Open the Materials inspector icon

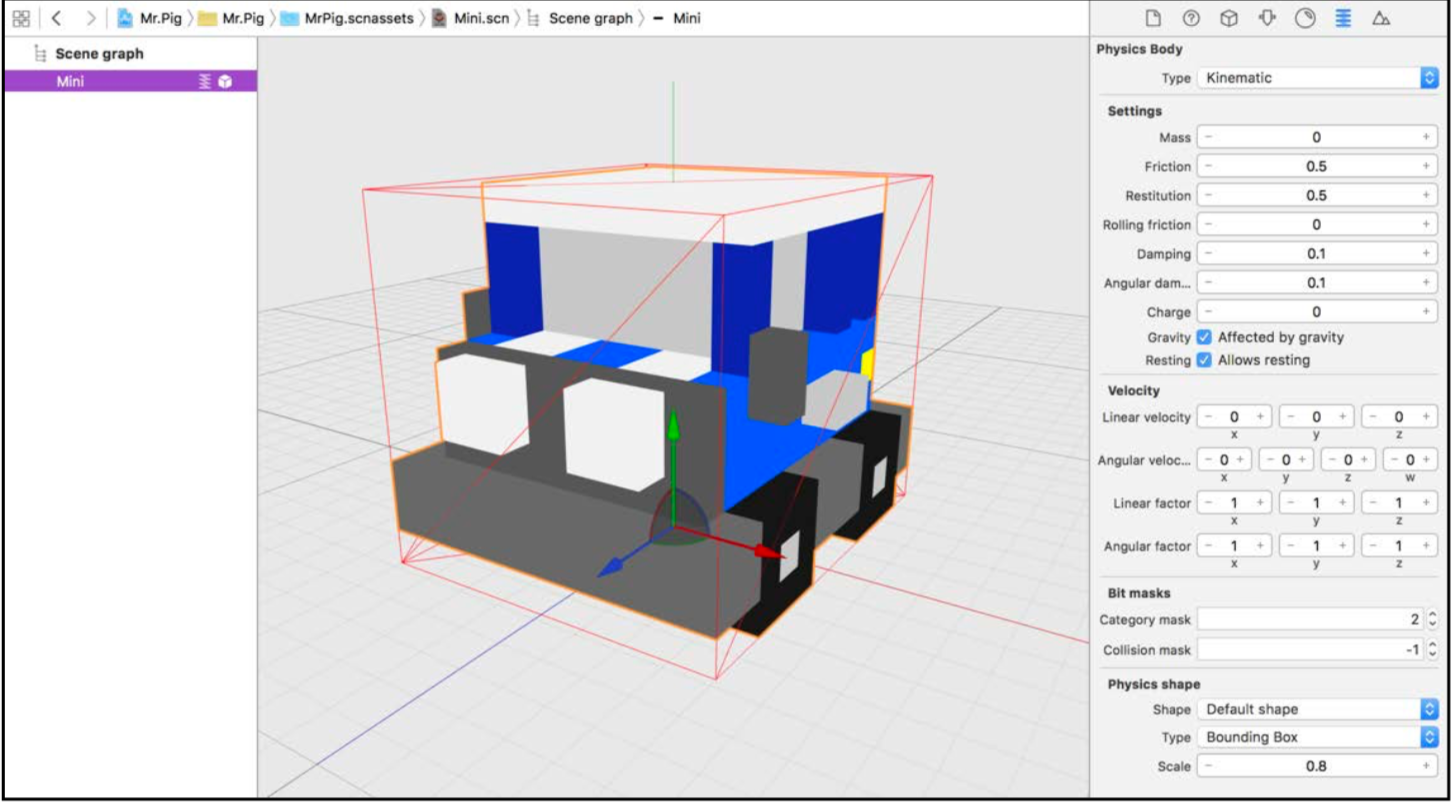pyautogui.click(x=1305, y=18)
